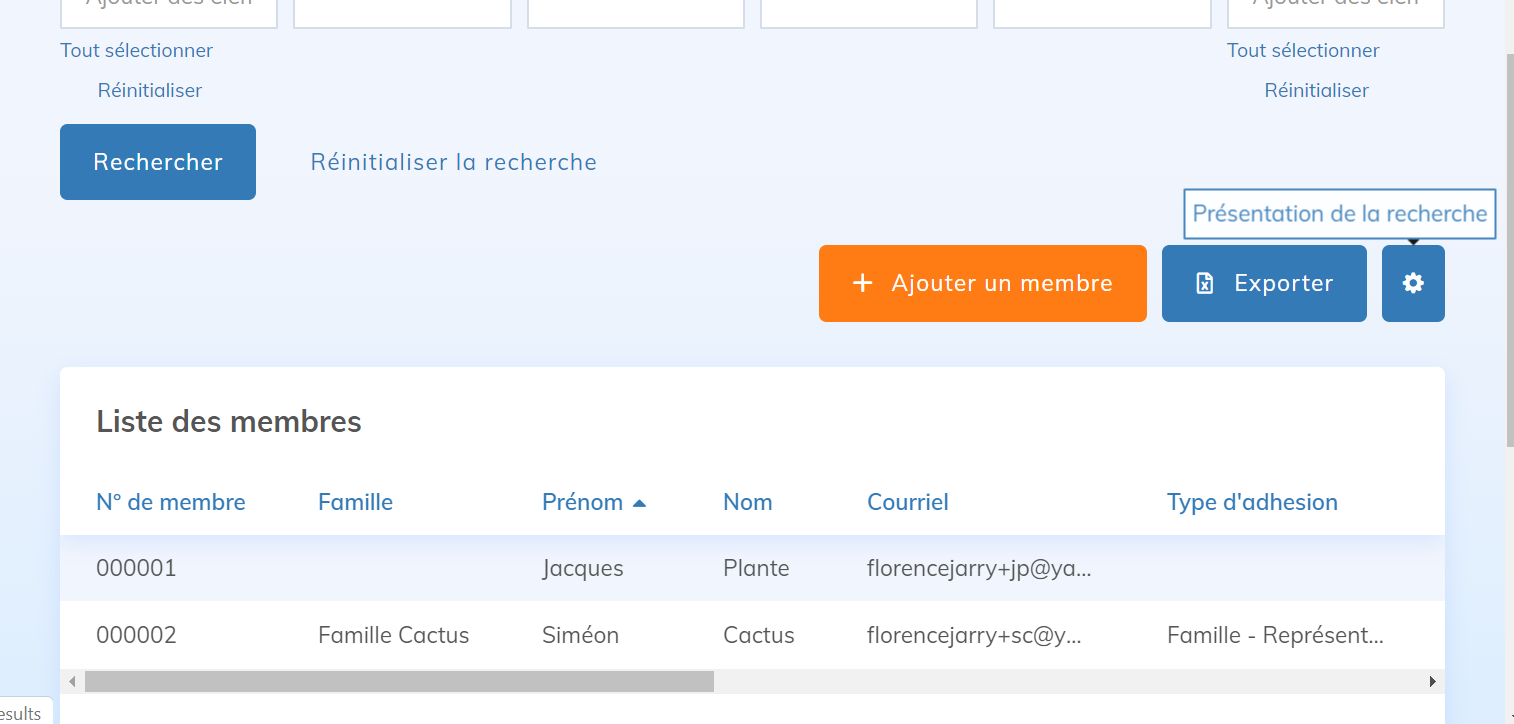
Task: Click the Excel icon on Exporter
Action: tap(1205, 284)
